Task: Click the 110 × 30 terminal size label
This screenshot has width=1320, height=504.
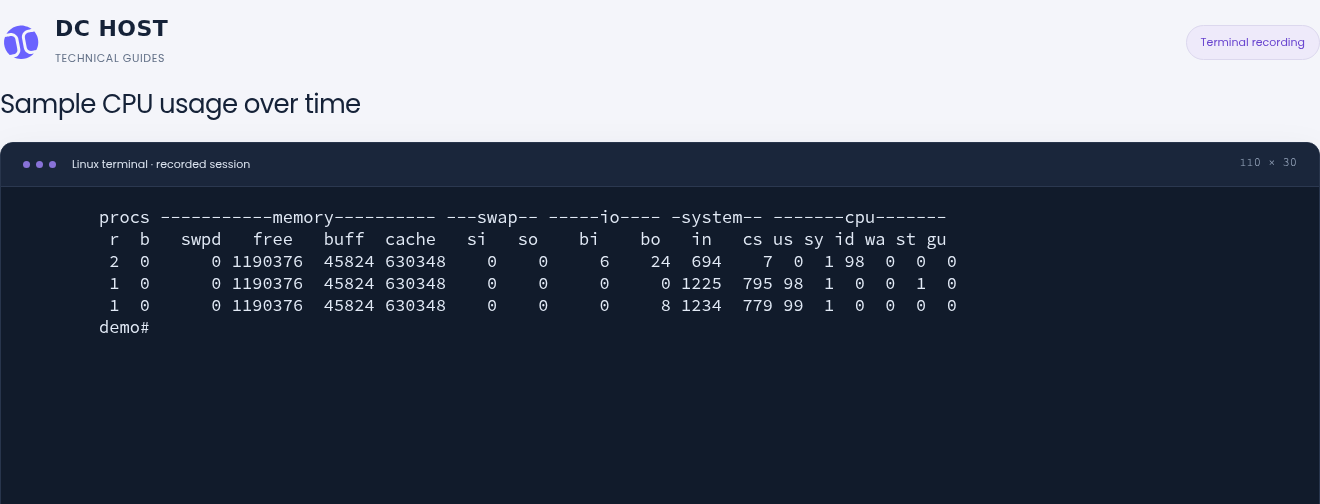Action: [1268, 163]
